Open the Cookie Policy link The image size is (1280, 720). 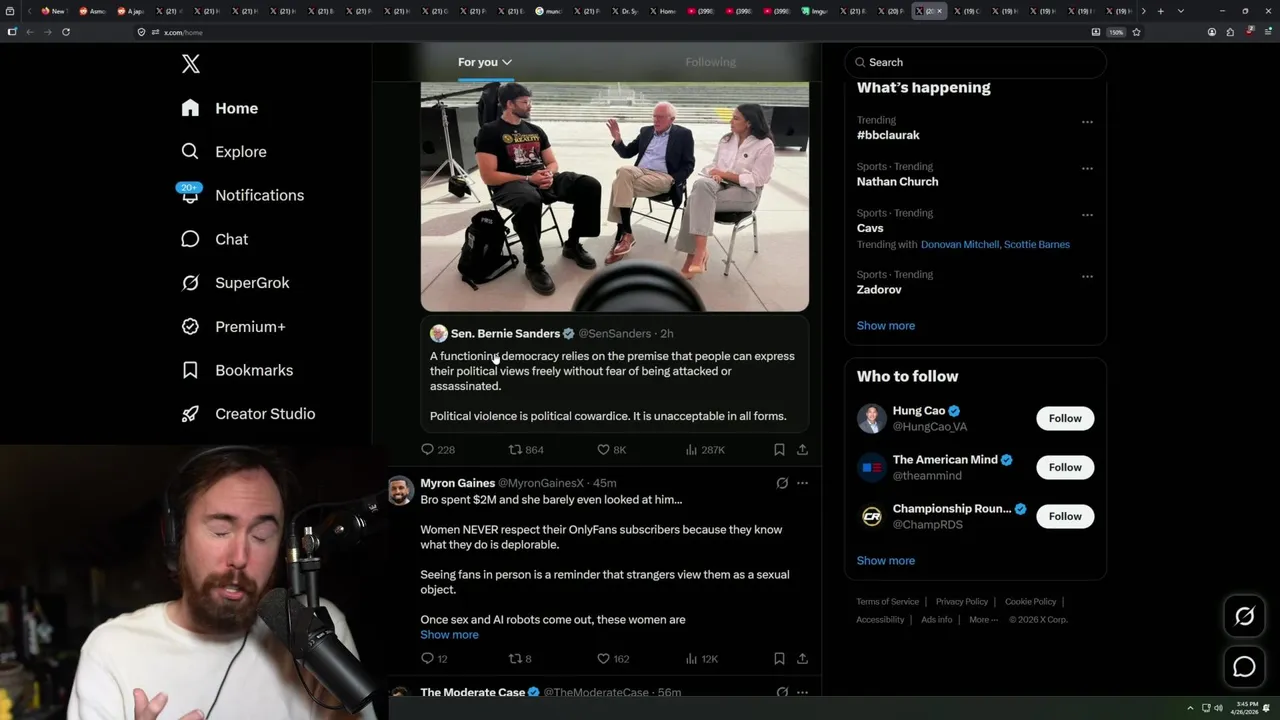(x=1030, y=602)
